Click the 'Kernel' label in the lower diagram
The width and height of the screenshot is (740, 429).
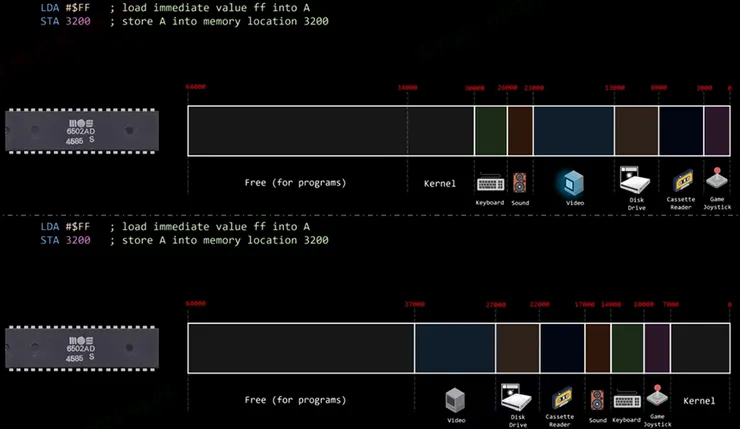tap(699, 401)
